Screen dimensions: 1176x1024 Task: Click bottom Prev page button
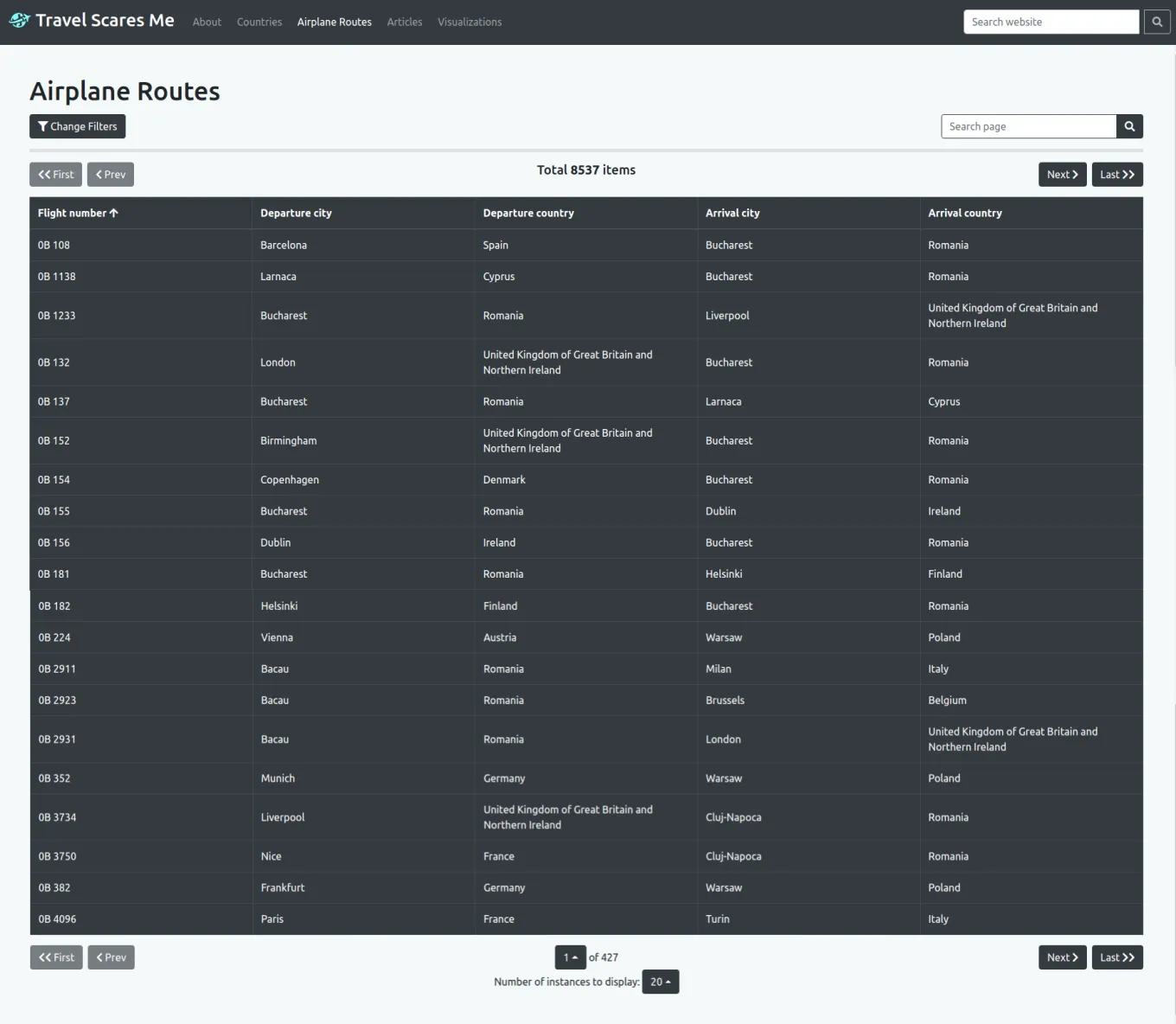pyautogui.click(x=111, y=957)
